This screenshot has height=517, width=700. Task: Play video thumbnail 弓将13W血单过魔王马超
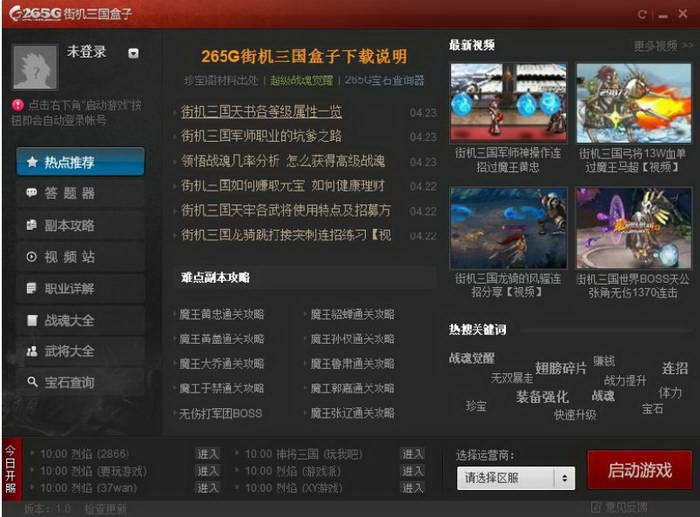click(x=633, y=103)
